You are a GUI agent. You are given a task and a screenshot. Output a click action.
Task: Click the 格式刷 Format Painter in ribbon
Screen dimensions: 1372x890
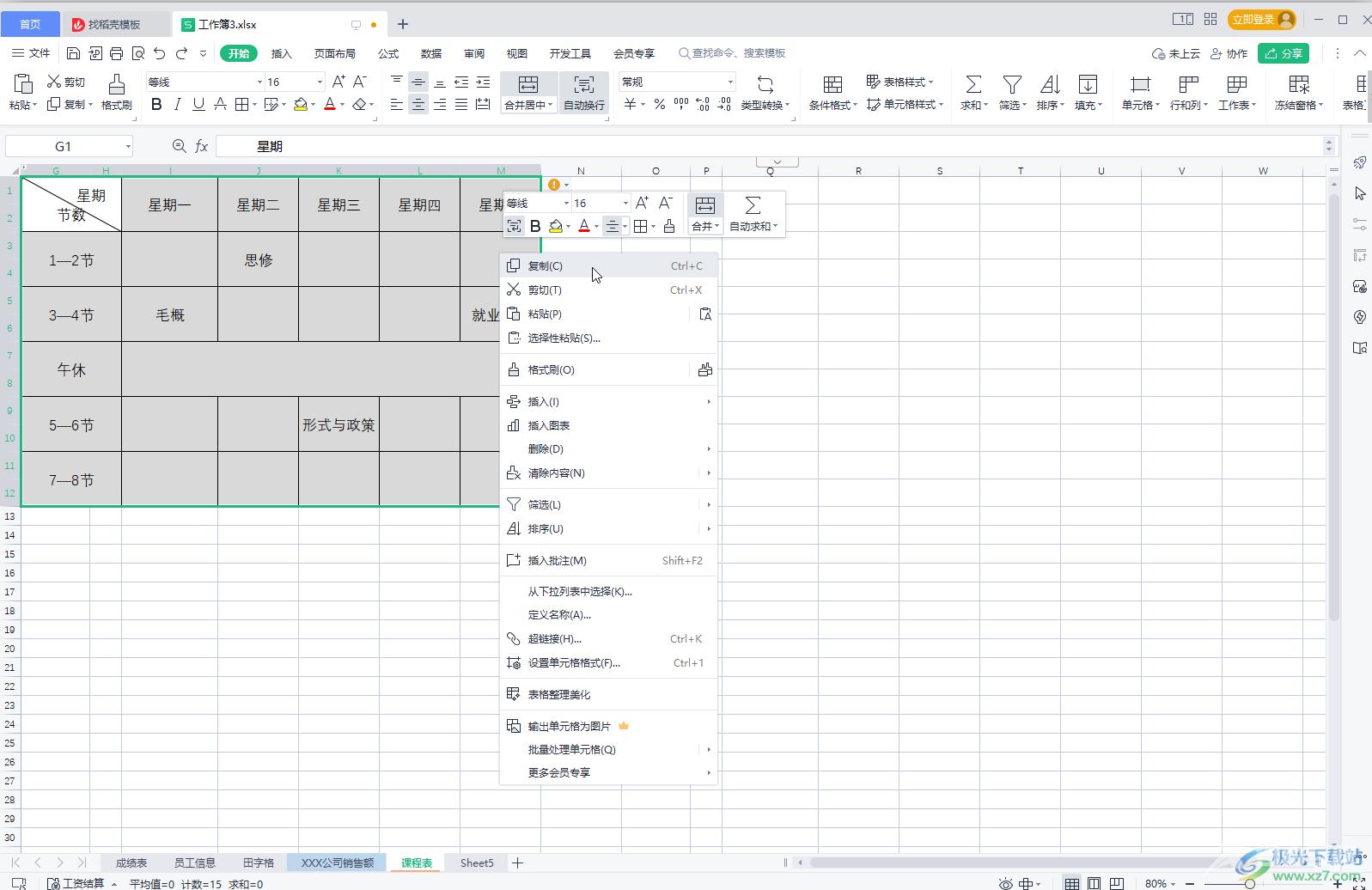(x=116, y=92)
